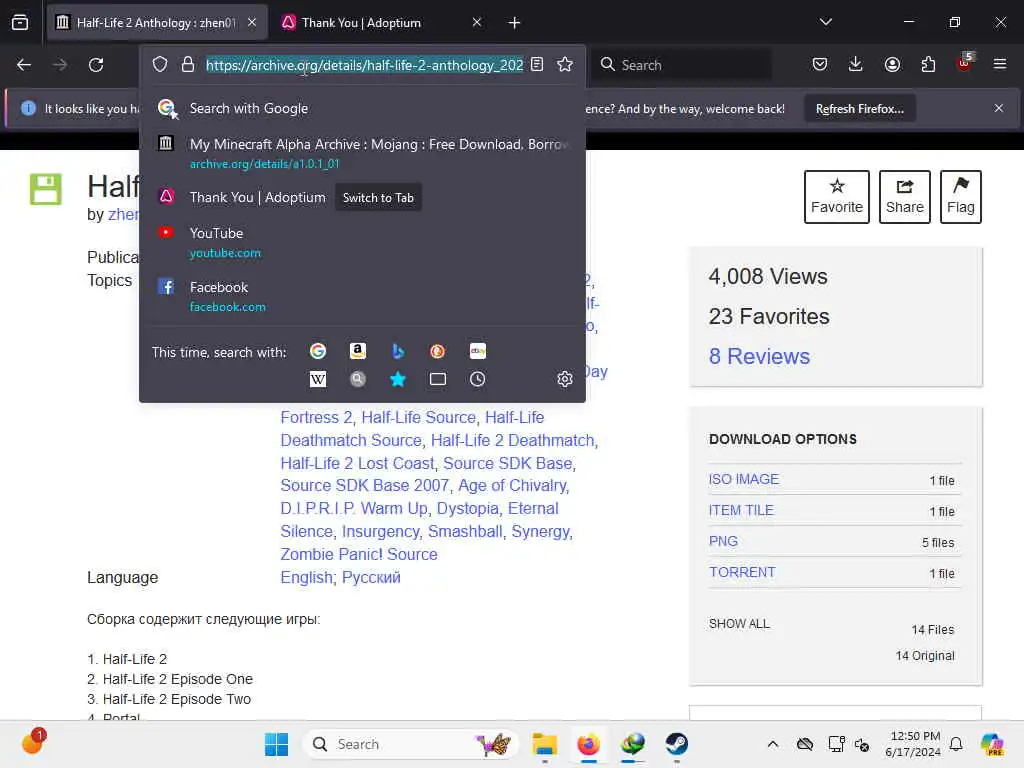This screenshot has width=1024, height=768.
Task: Open tracking protection shield icon
Action: pyautogui.click(x=160, y=65)
